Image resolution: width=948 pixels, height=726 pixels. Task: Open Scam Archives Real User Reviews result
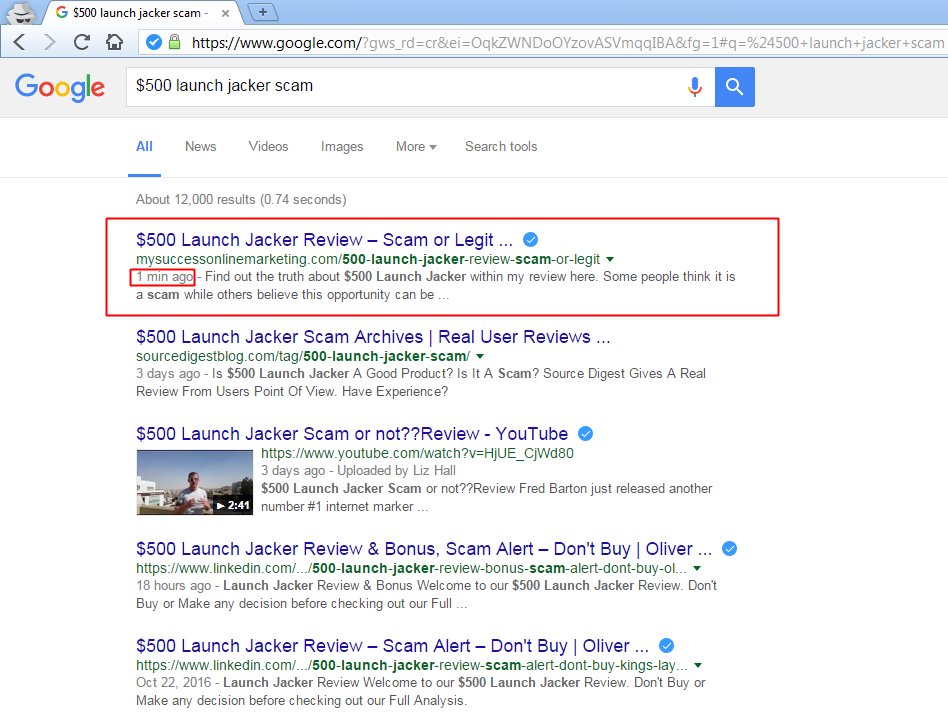click(x=373, y=337)
